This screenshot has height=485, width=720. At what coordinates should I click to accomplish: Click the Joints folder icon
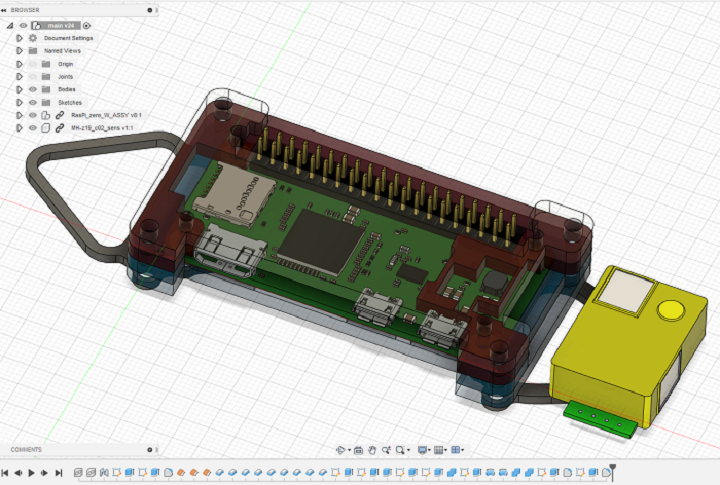coord(46,76)
